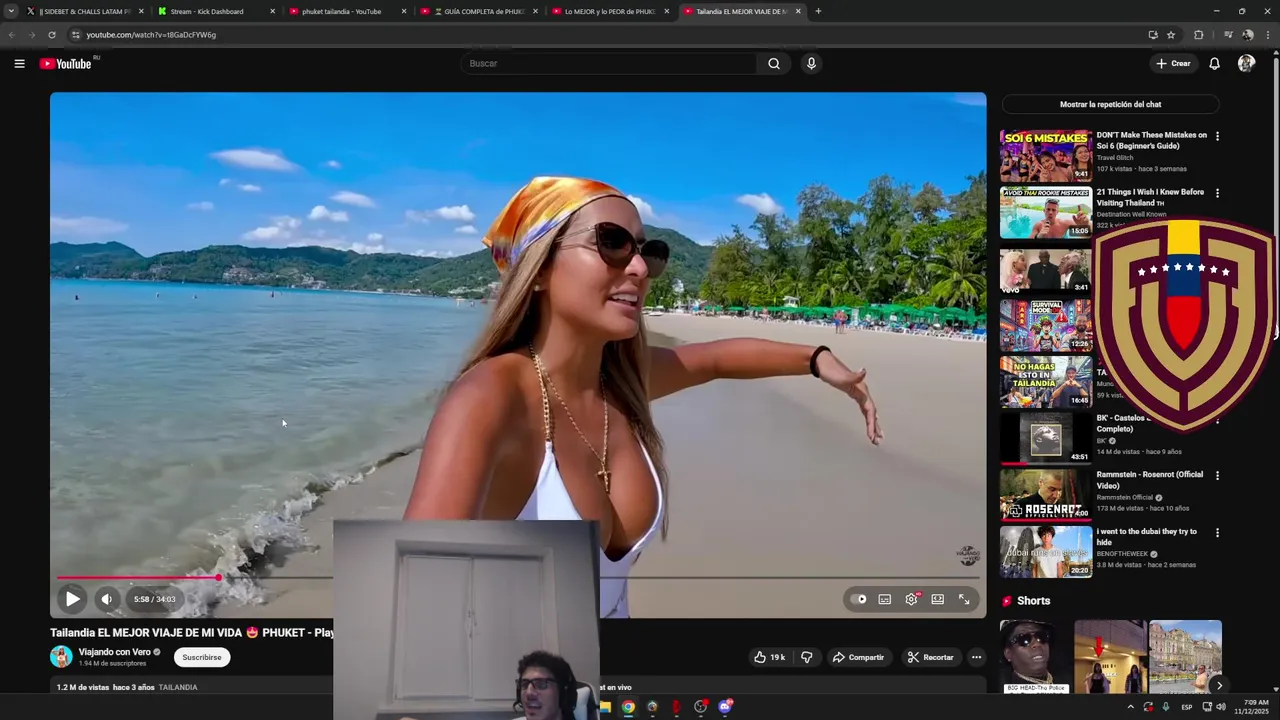
Task: Toggle the autoplay switch
Action: point(860,599)
